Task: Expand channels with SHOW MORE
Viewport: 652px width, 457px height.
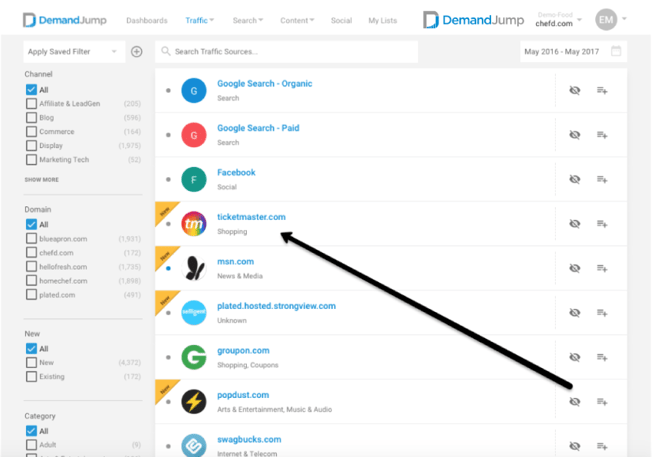Action: pyautogui.click(x=42, y=180)
